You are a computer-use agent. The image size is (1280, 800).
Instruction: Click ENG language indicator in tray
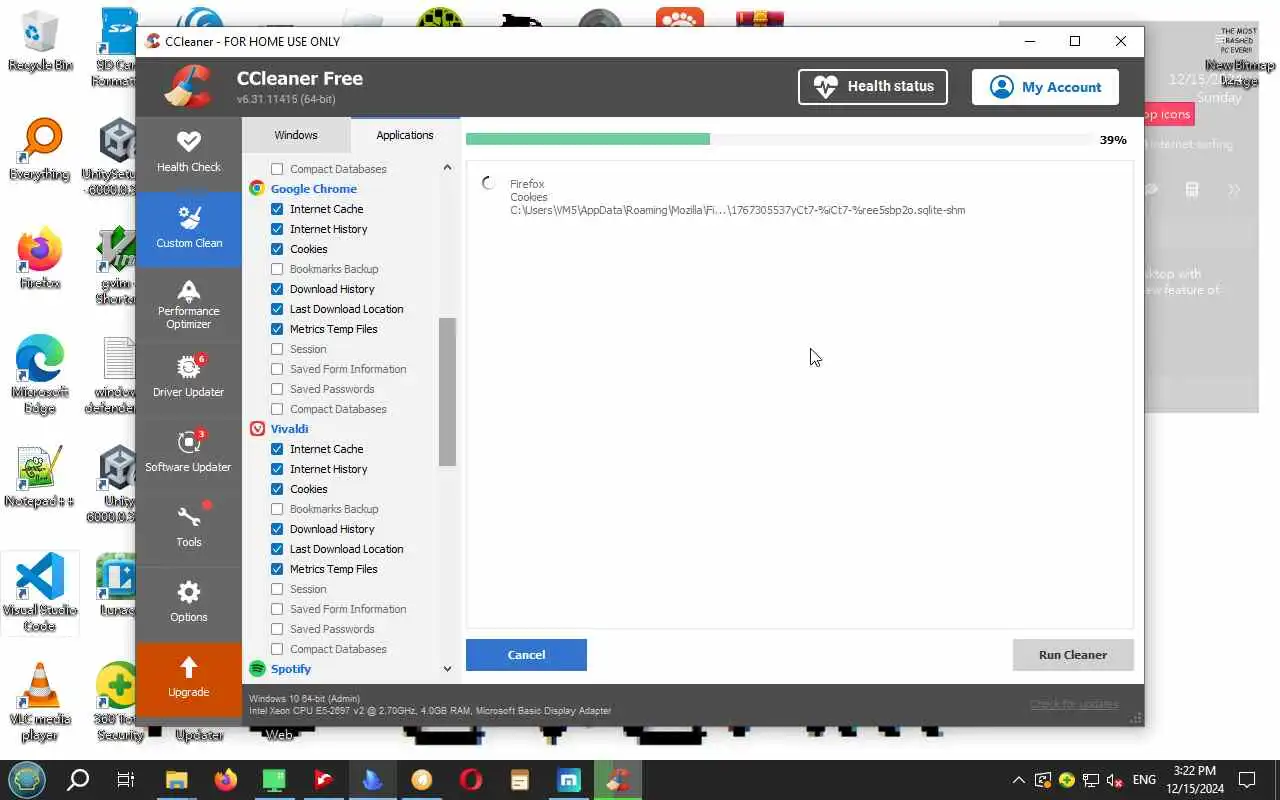click(1144, 779)
